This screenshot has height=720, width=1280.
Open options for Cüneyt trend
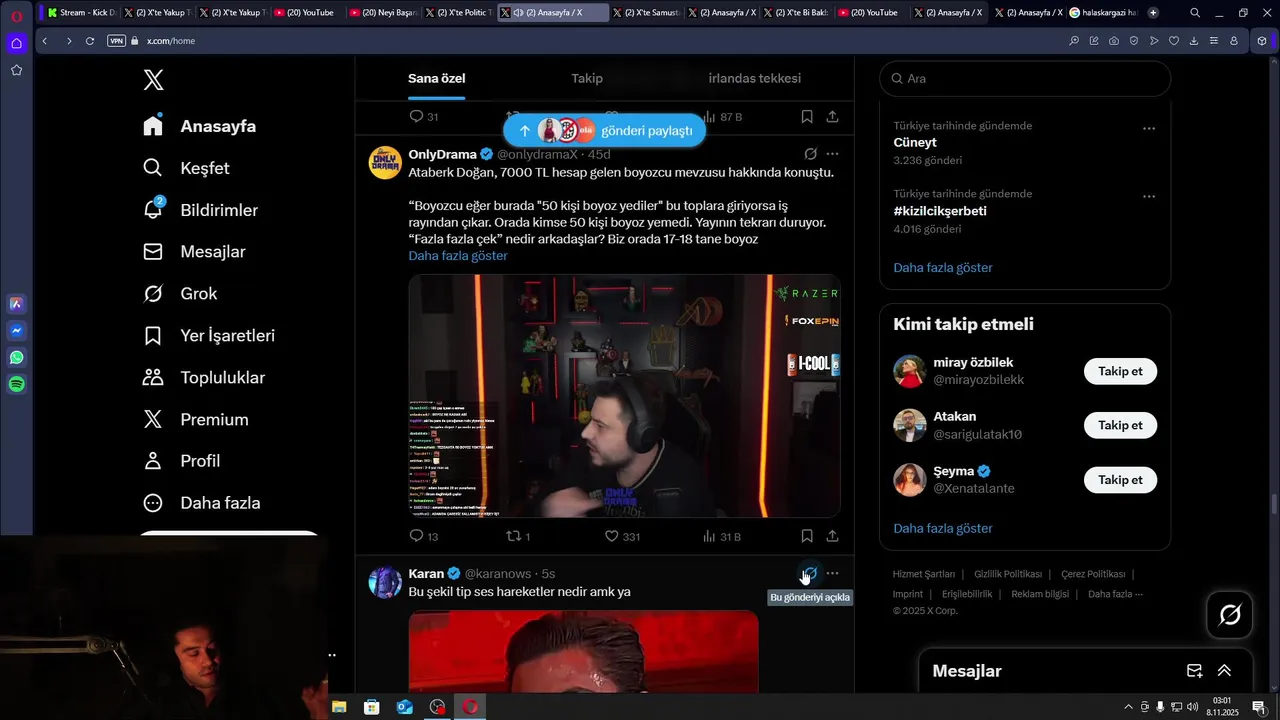(x=1149, y=128)
